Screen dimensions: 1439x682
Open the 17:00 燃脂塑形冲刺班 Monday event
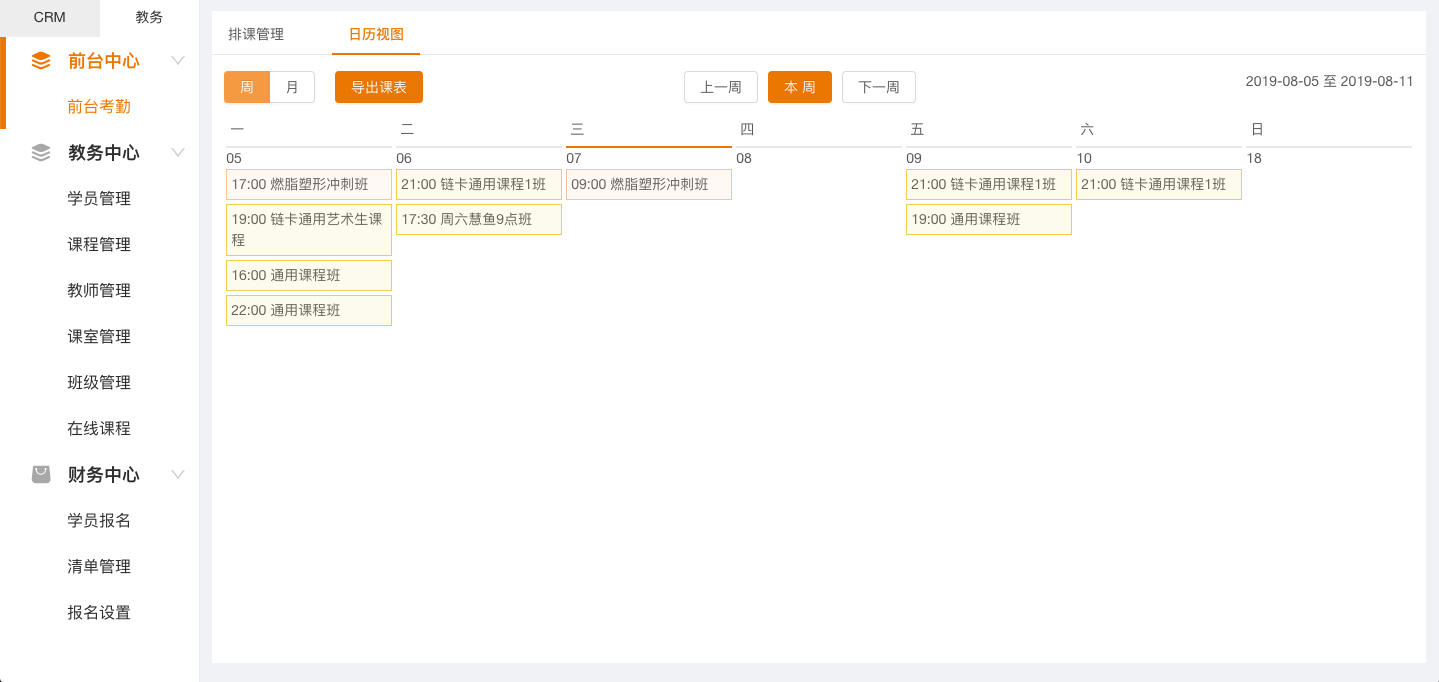tap(309, 184)
